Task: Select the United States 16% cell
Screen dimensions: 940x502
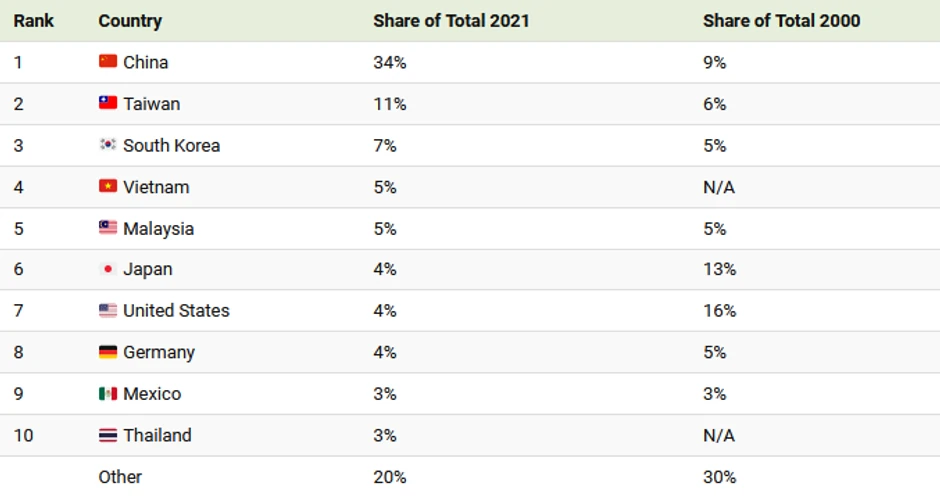Action: [719, 311]
